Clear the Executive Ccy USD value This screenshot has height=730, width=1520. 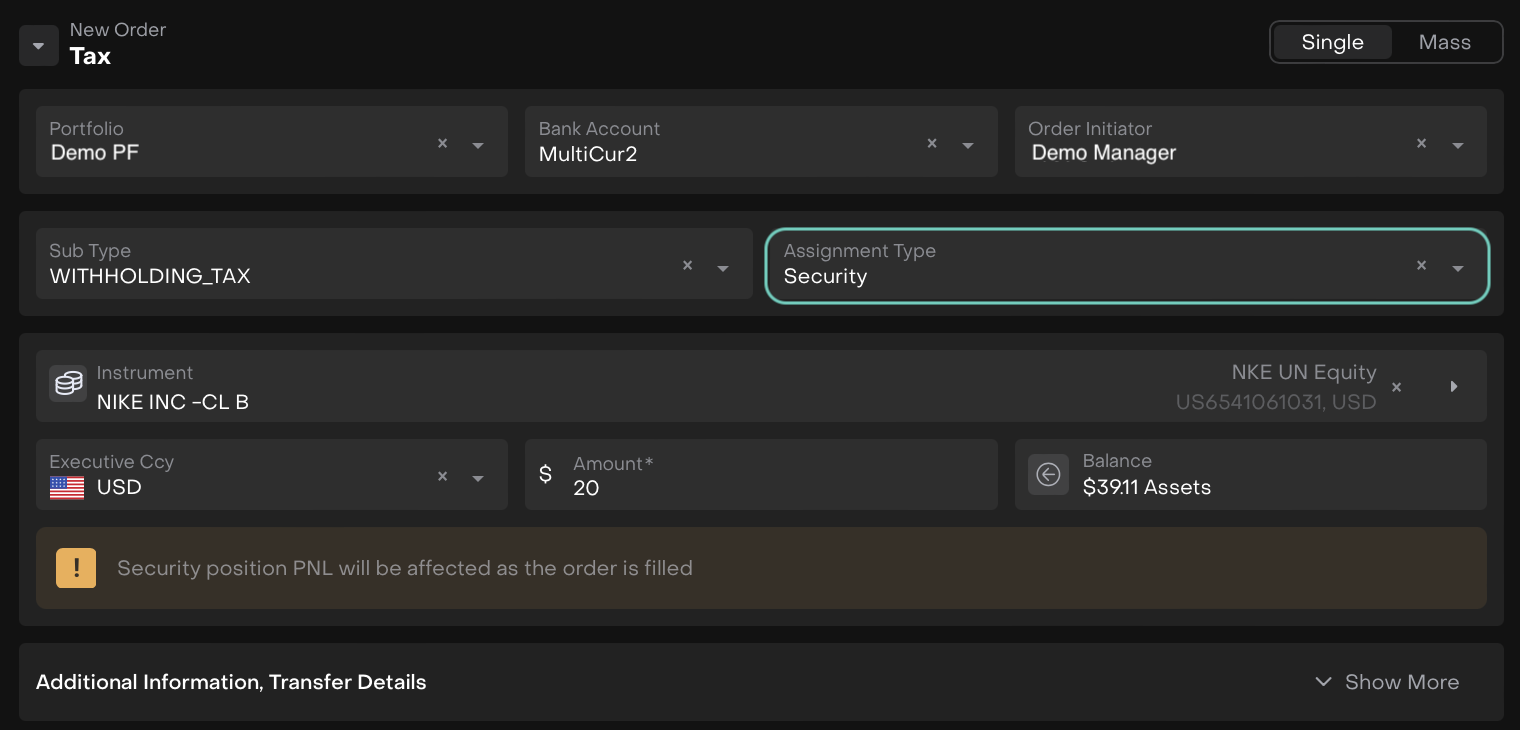[x=442, y=477]
